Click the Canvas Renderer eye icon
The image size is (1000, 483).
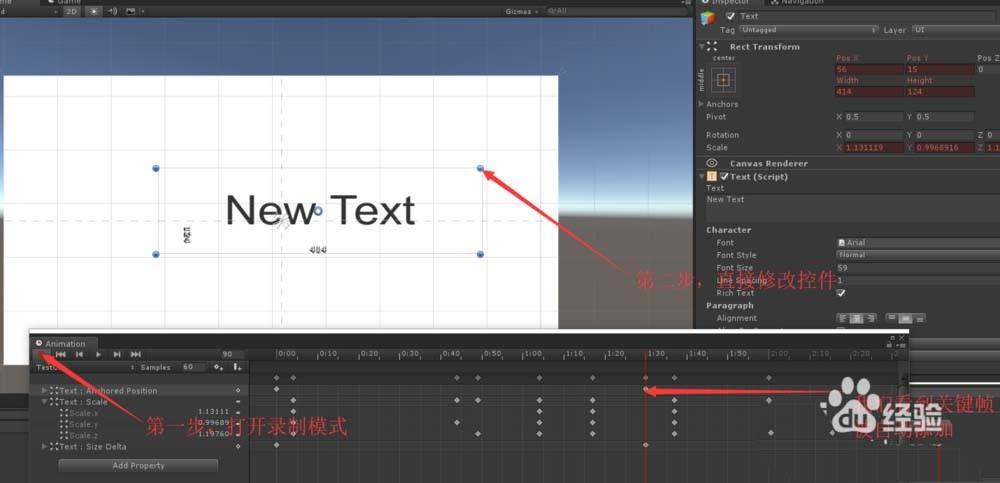pos(712,163)
